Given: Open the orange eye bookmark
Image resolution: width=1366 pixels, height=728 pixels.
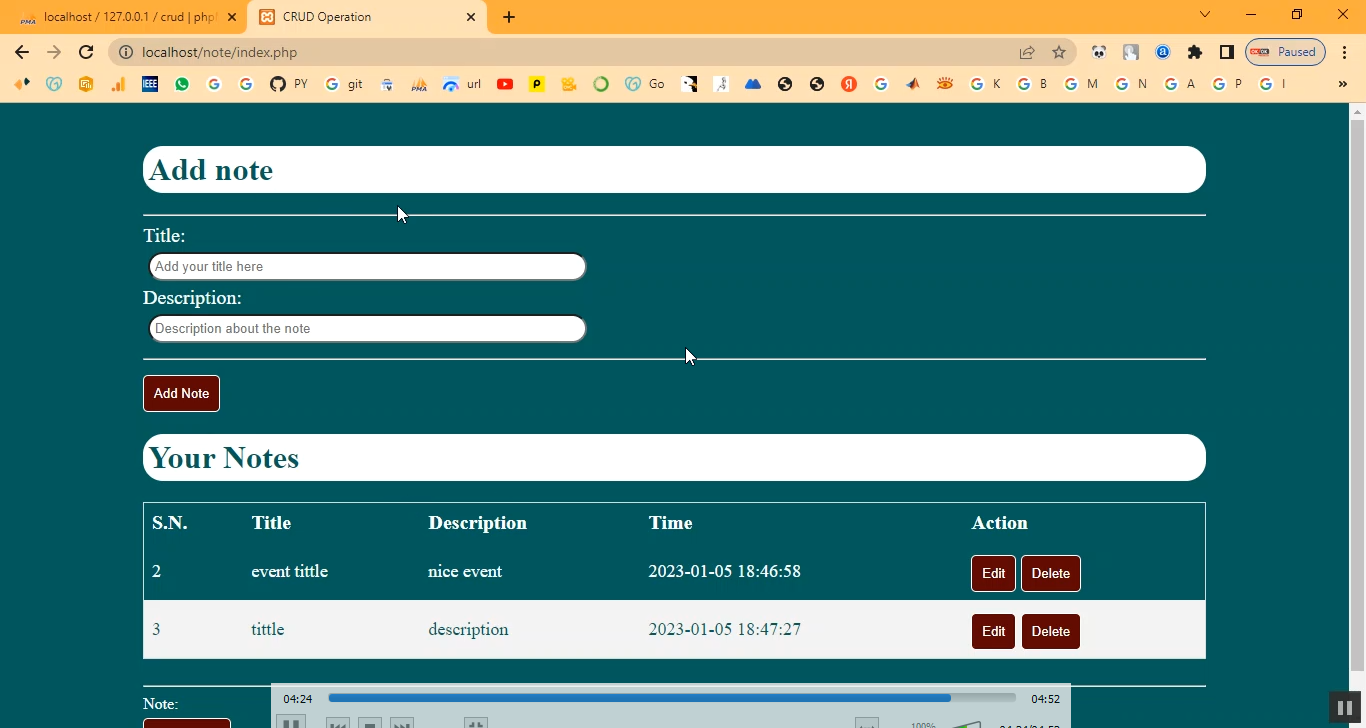Looking at the screenshot, I should point(945,84).
